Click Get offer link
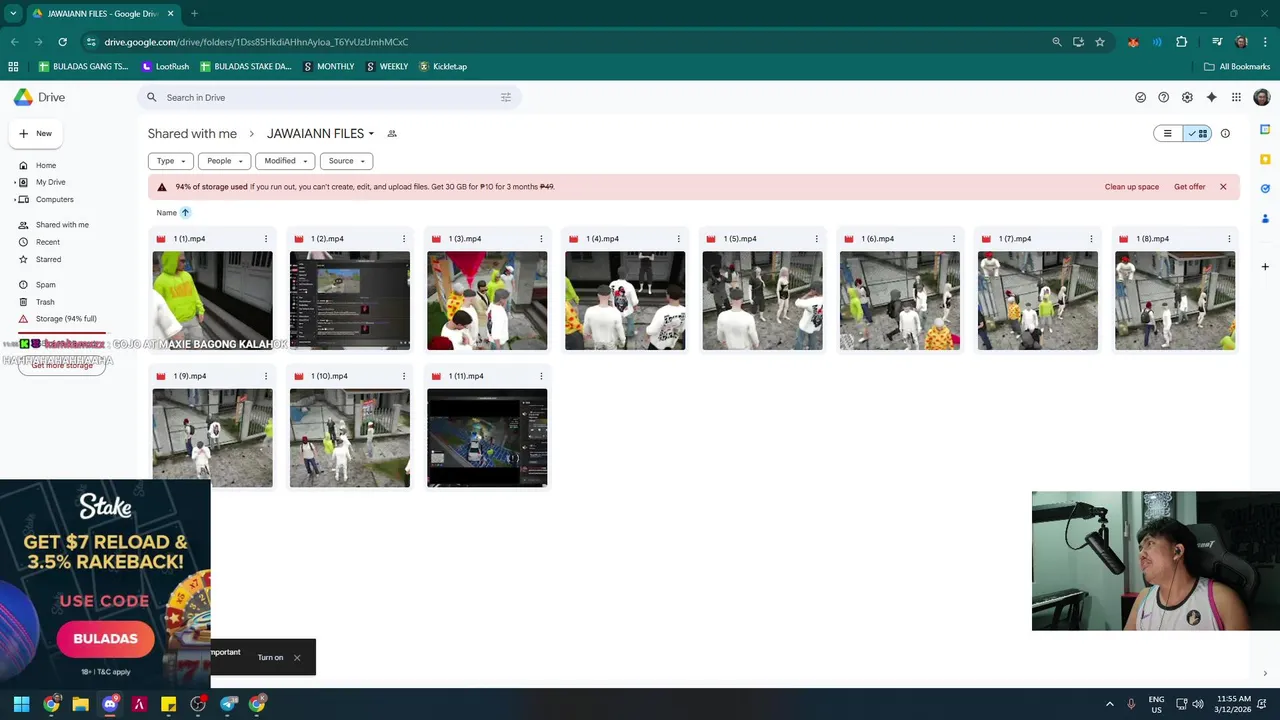Screen dimensions: 1280x720 (x=1190, y=187)
